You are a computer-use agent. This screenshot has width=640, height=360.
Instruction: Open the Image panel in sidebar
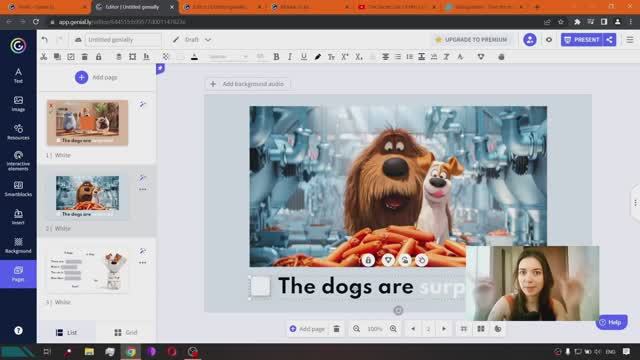point(18,104)
